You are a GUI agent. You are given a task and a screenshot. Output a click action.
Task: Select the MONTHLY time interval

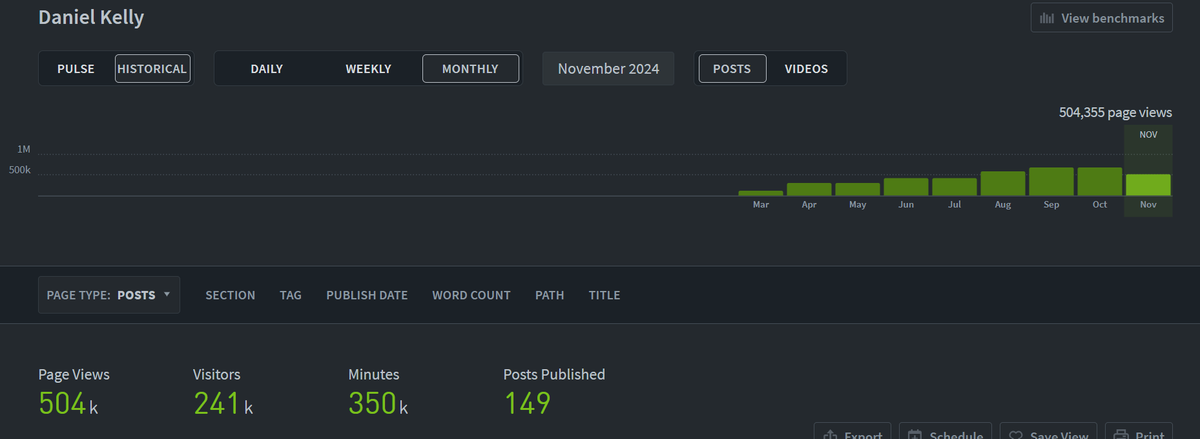click(470, 69)
